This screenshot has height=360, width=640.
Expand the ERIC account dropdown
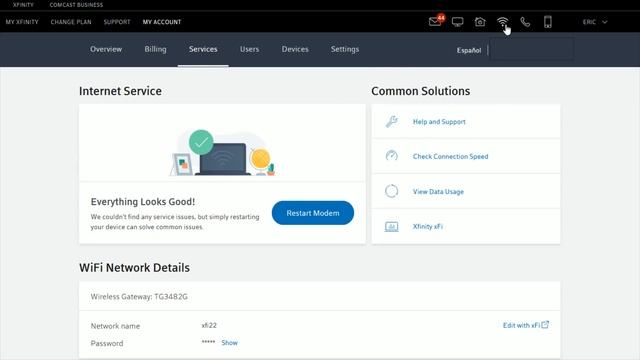pos(595,22)
